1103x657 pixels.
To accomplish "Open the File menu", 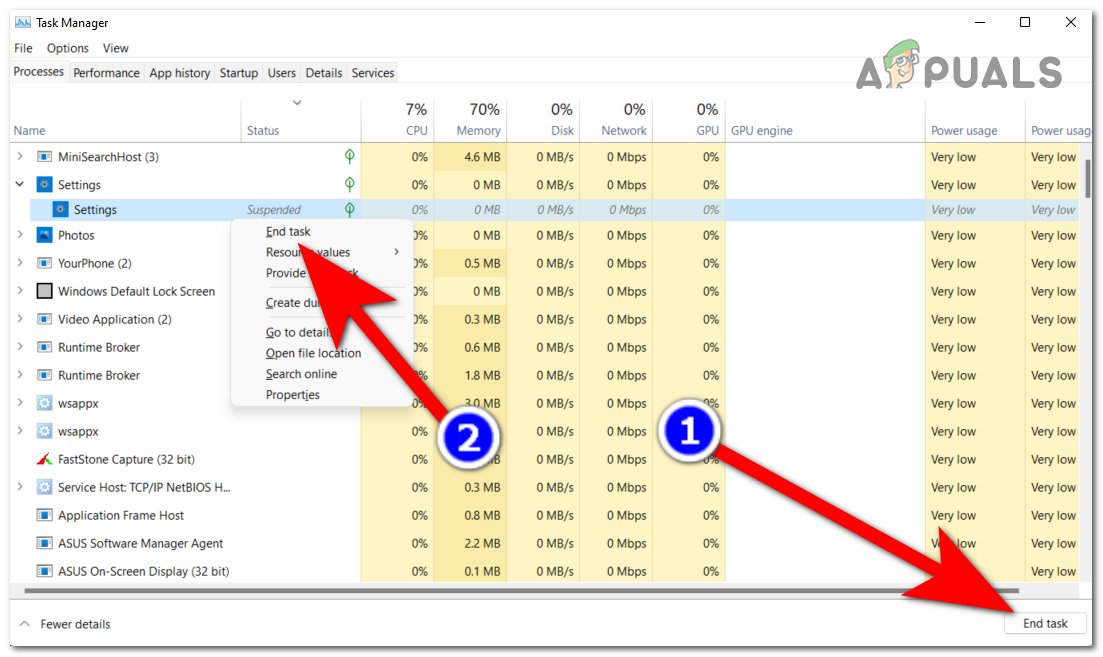I will click(23, 48).
